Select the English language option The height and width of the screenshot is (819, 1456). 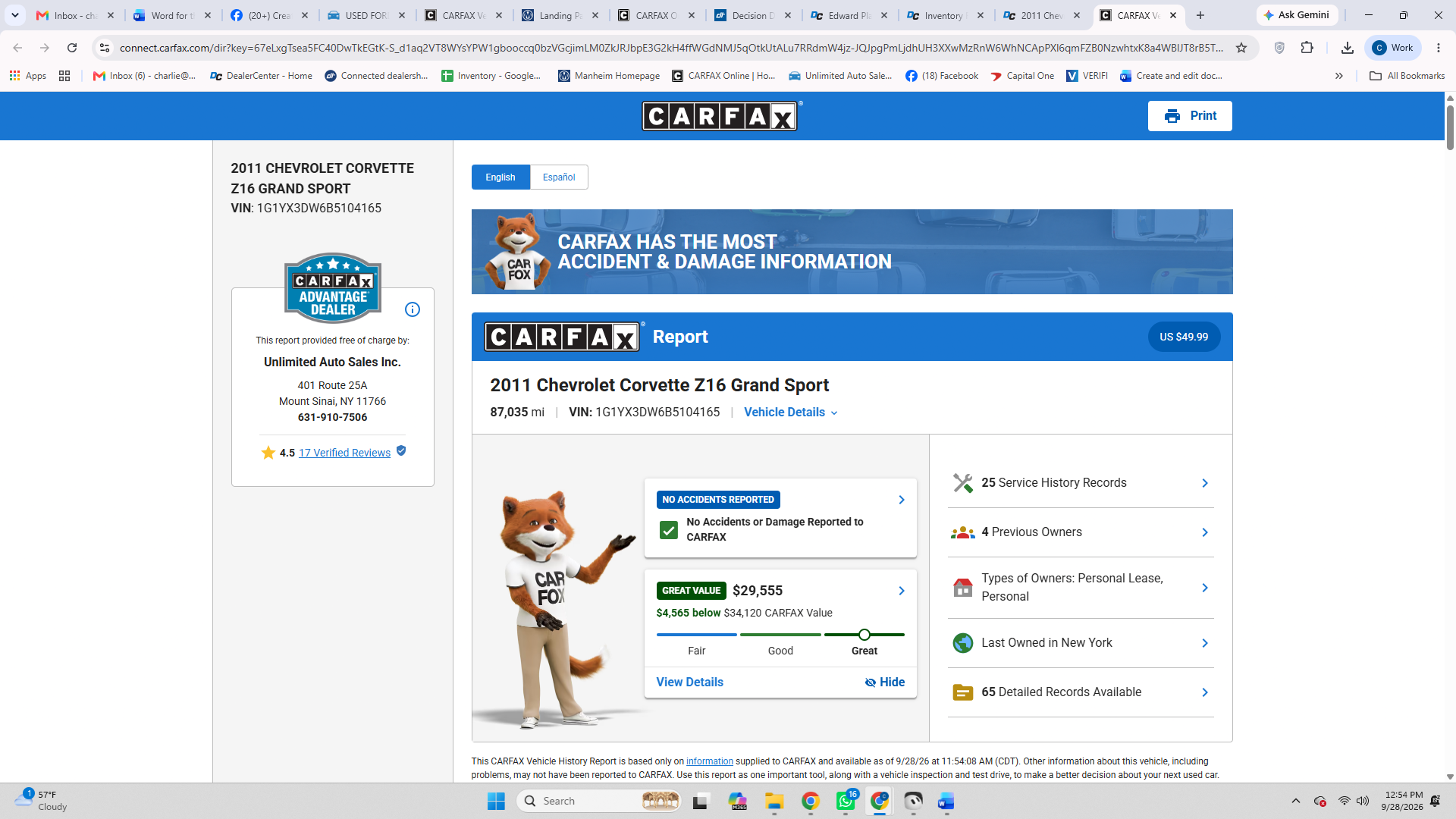click(500, 177)
